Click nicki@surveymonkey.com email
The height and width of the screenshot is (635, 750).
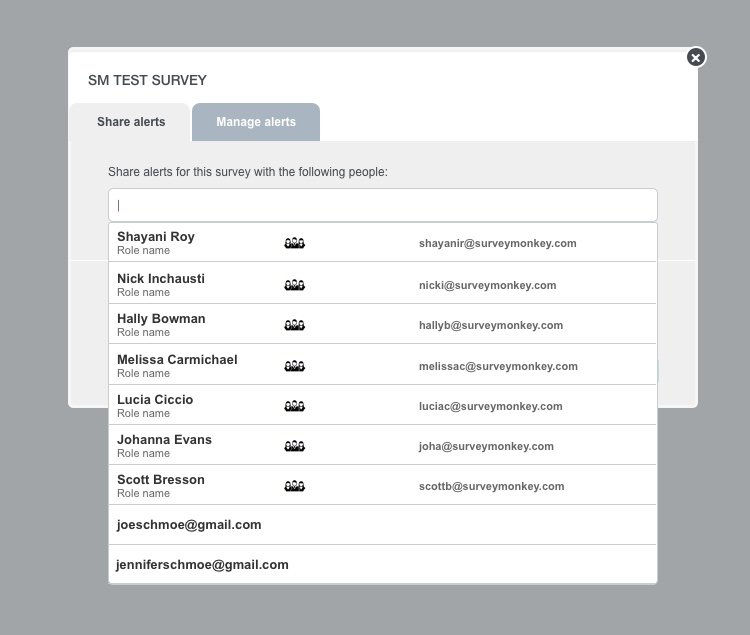(x=487, y=285)
